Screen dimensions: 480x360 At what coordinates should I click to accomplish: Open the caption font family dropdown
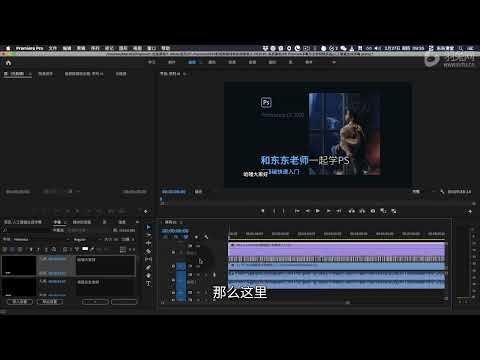[x=41, y=239]
